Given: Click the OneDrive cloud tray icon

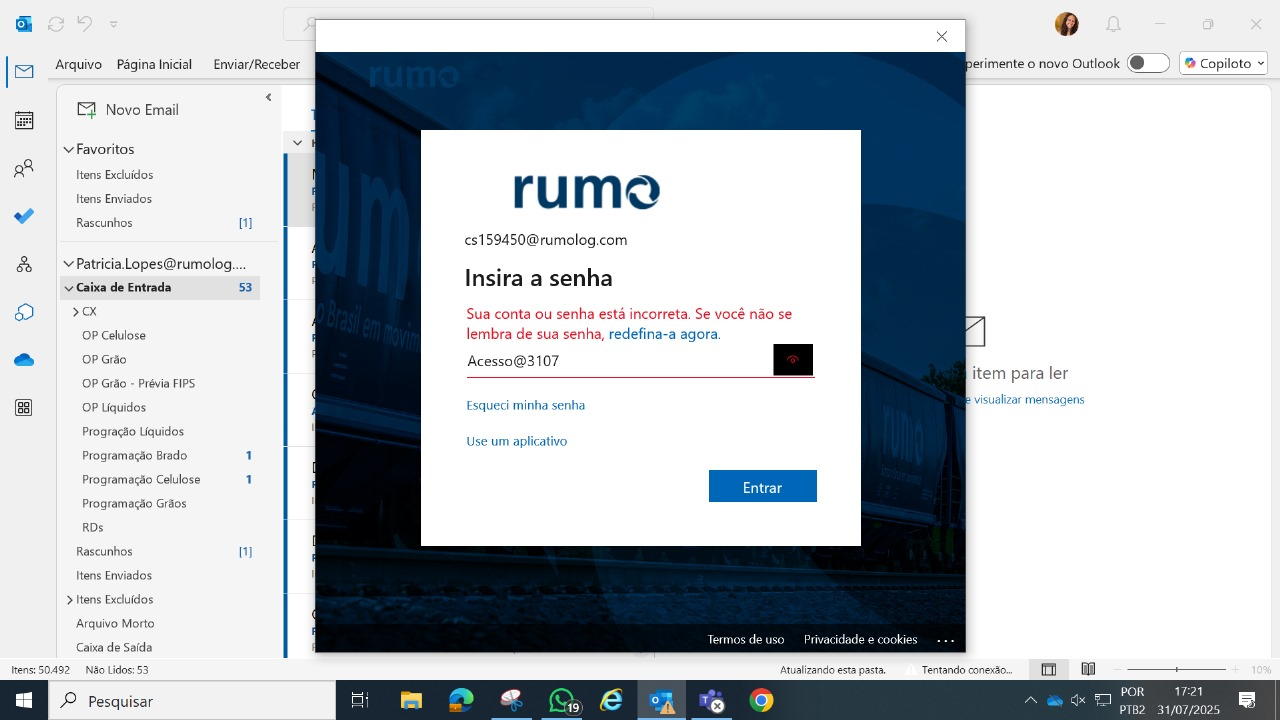Looking at the screenshot, I should 1054,700.
